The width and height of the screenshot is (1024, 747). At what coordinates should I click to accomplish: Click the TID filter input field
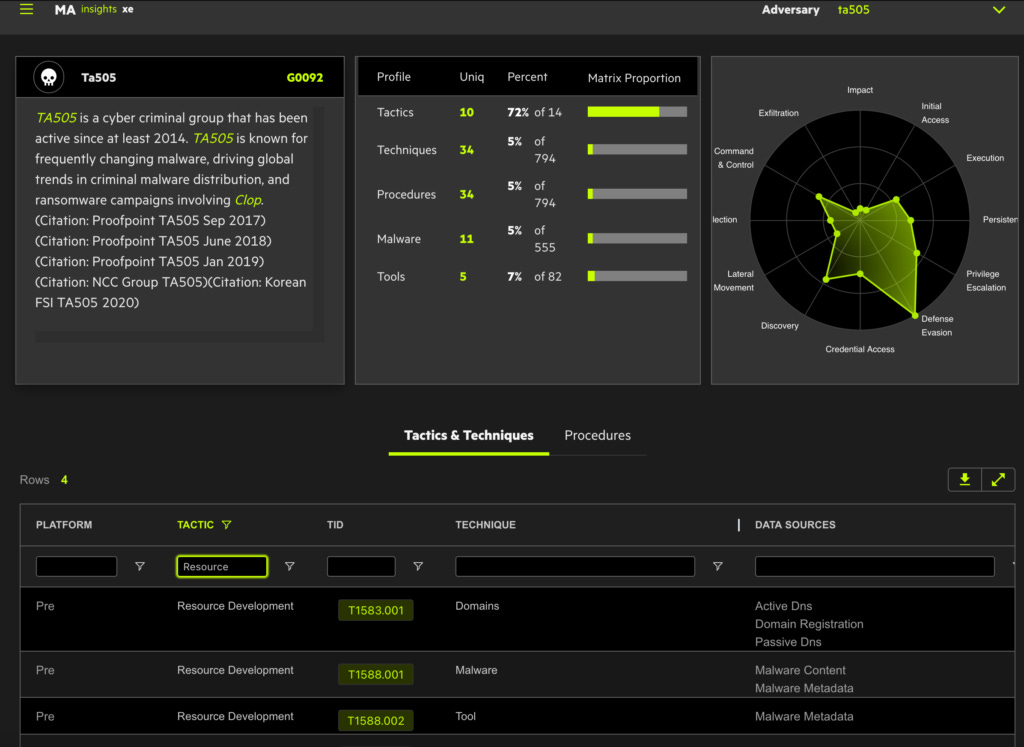tap(361, 566)
